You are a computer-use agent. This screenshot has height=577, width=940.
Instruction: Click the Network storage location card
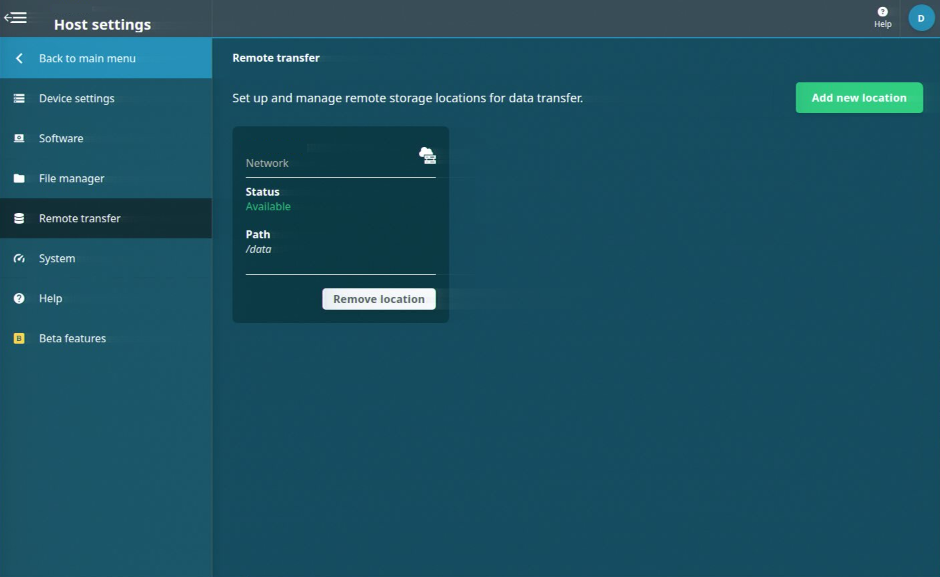(340, 223)
